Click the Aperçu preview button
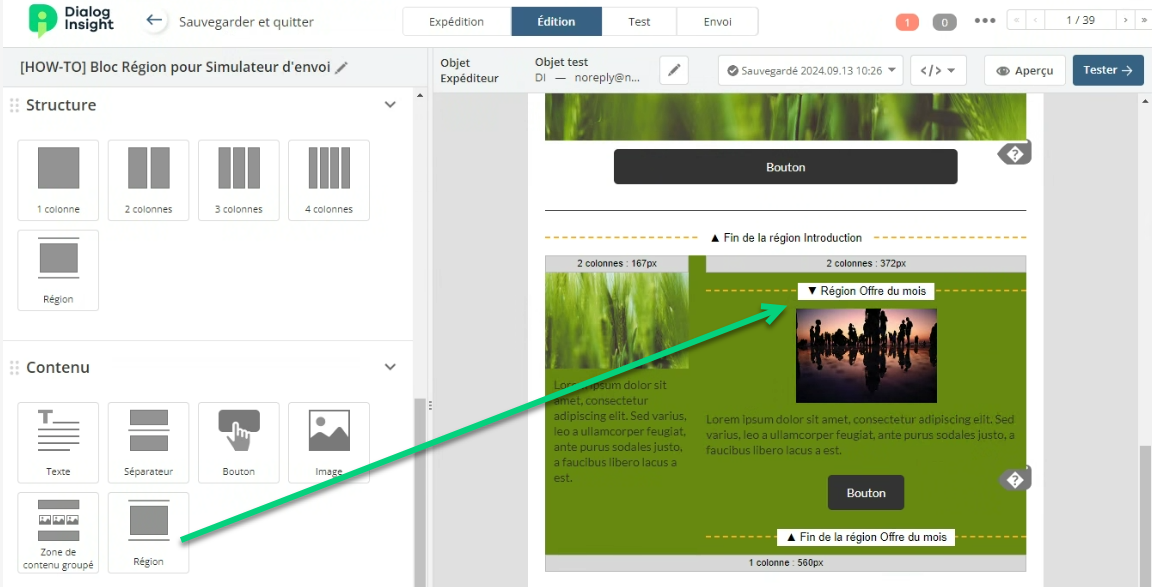This screenshot has width=1152, height=587. (1025, 71)
